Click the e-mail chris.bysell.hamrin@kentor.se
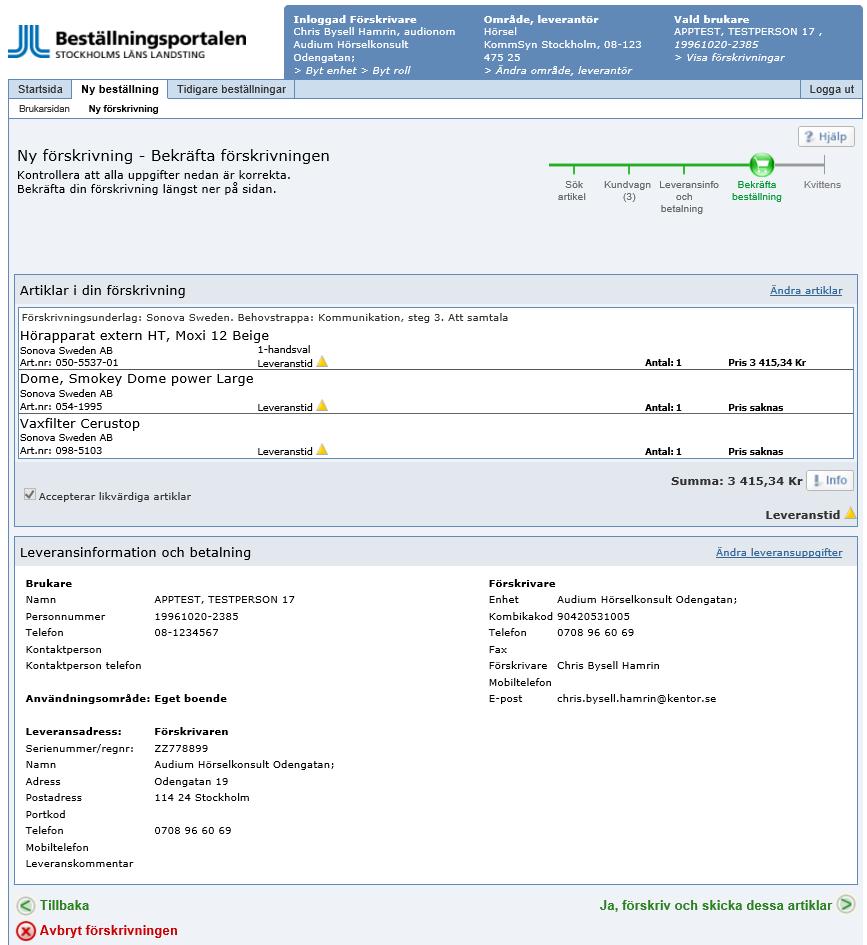 click(636, 699)
